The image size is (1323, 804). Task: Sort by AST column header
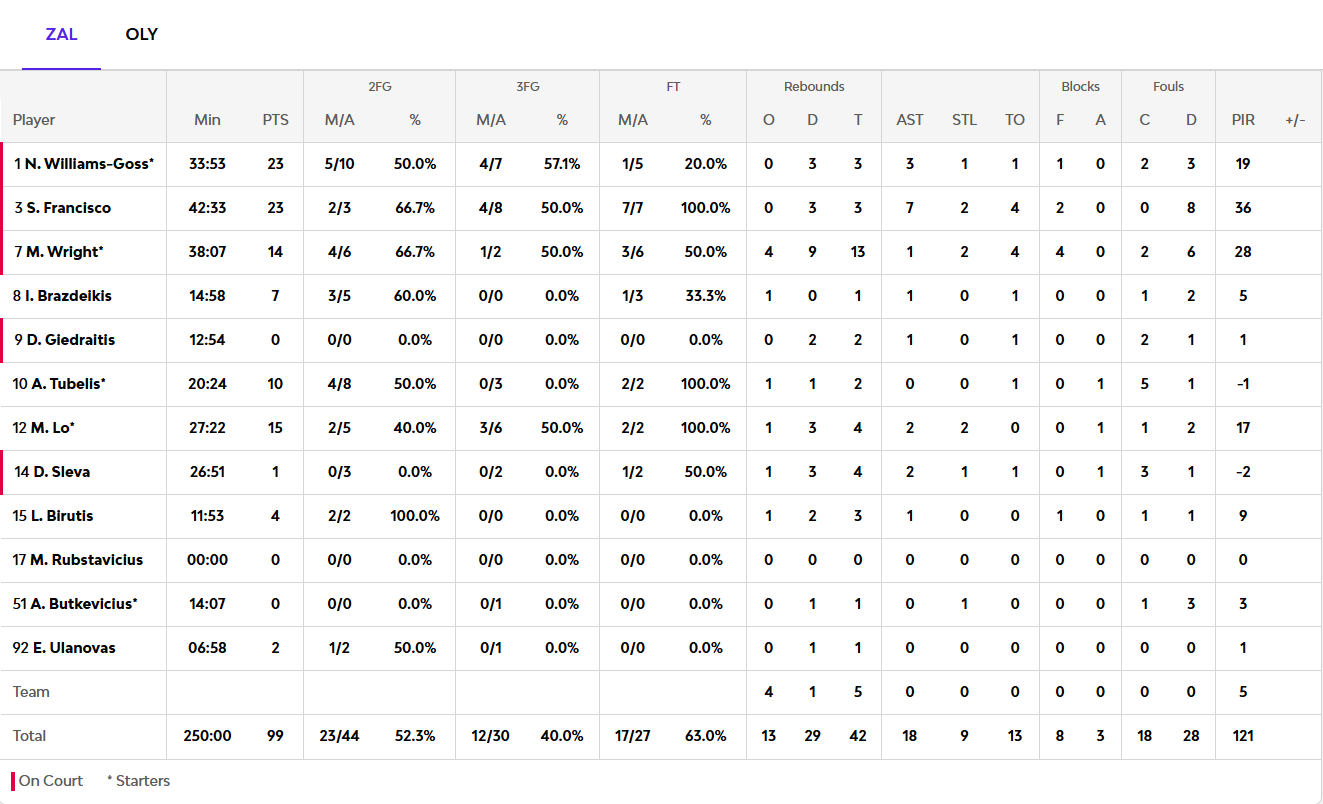[x=910, y=120]
